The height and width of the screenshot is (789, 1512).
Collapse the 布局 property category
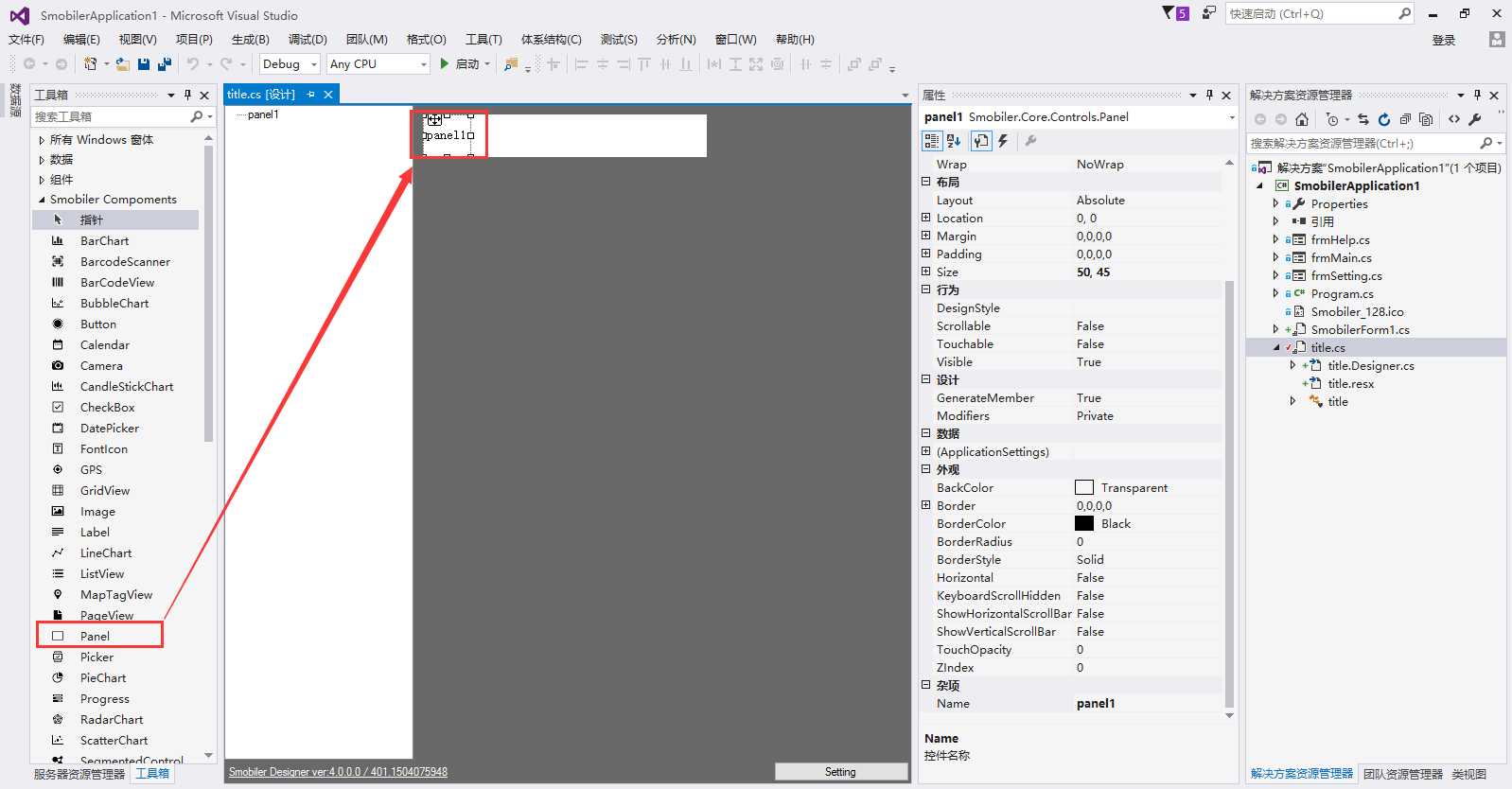[926, 182]
